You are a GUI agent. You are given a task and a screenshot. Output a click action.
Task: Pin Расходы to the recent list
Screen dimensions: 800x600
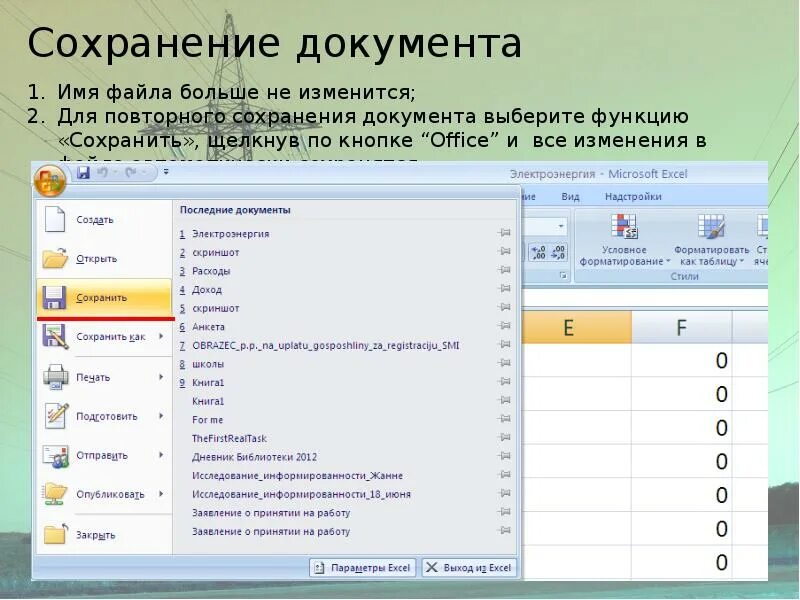pyautogui.click(x=504, y=269)
